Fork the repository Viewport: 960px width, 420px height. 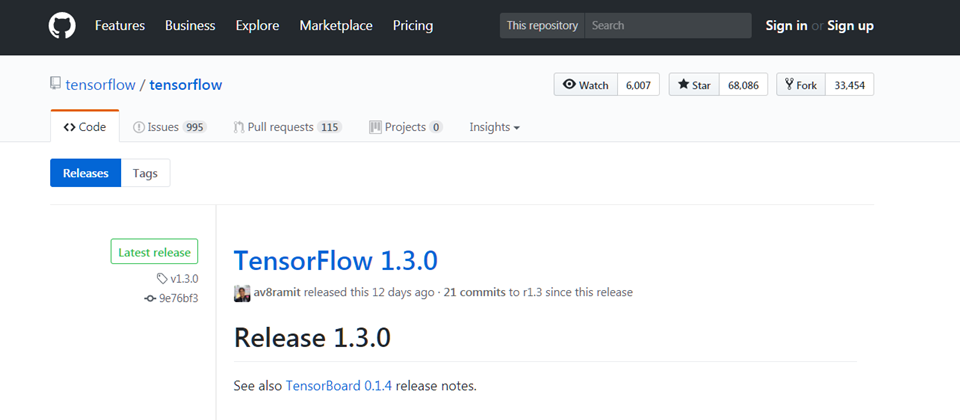pos(801,84)
